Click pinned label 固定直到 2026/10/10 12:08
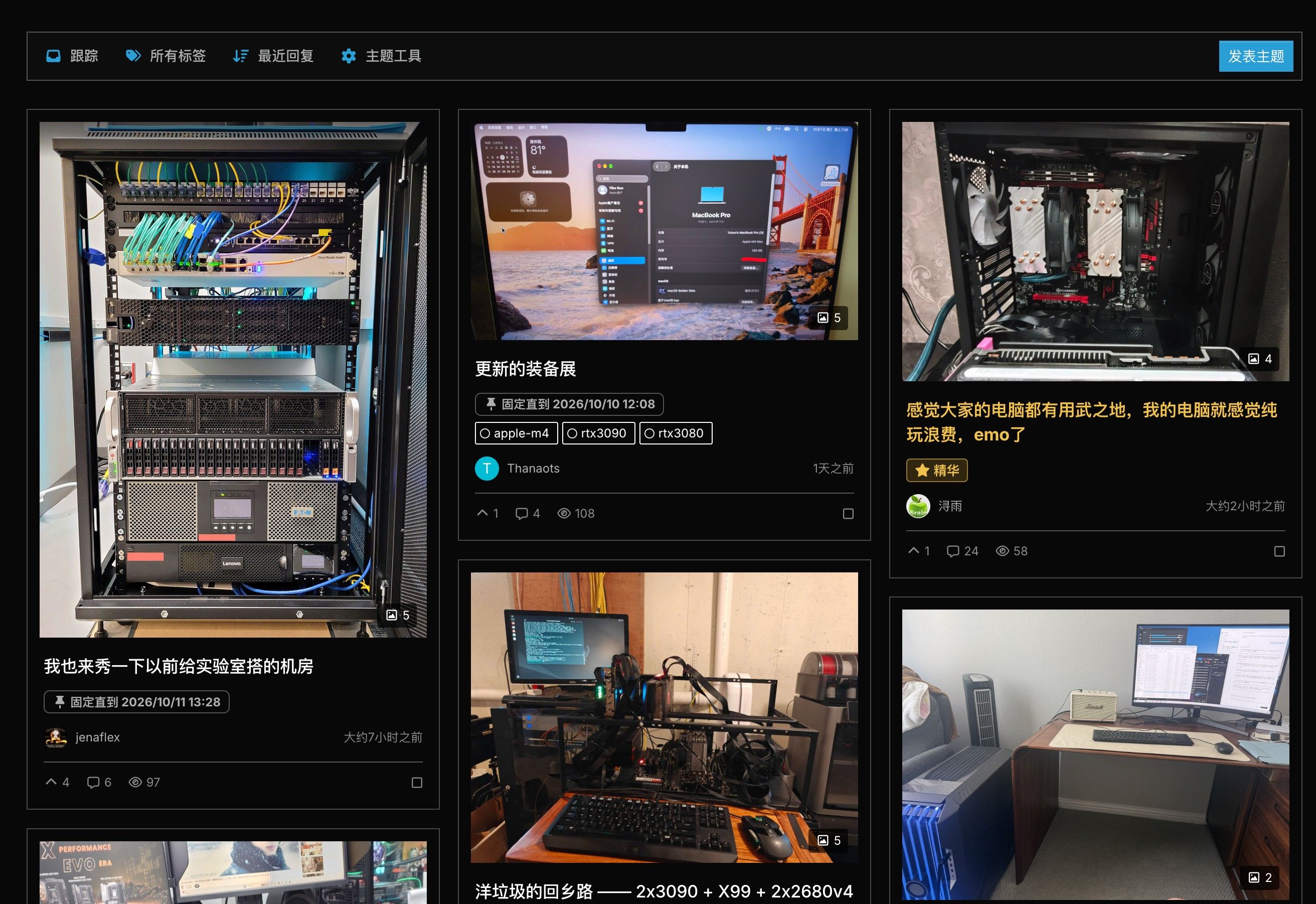 pyautogui.click(x=569, y=404)
